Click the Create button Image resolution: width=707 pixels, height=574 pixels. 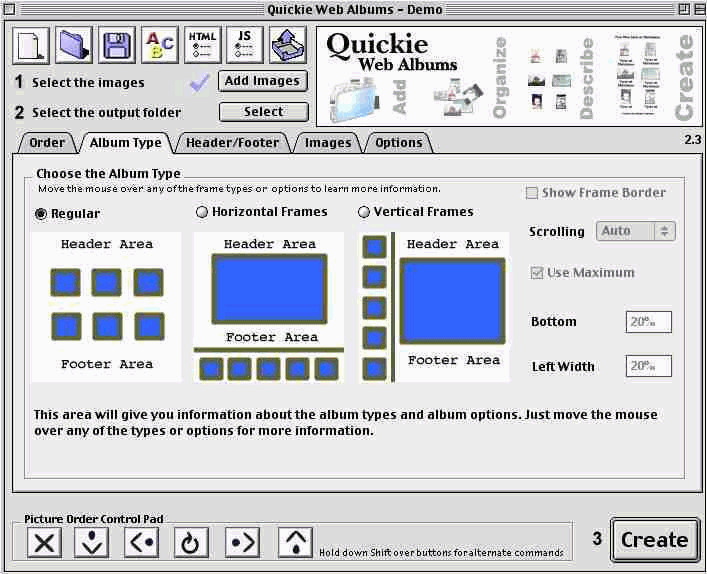(x=655, y=540)
